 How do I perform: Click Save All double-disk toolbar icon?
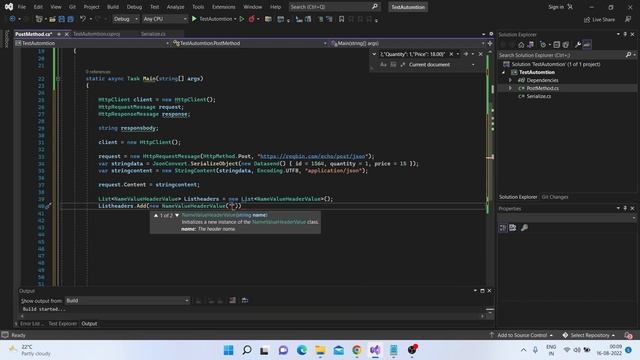70,19
